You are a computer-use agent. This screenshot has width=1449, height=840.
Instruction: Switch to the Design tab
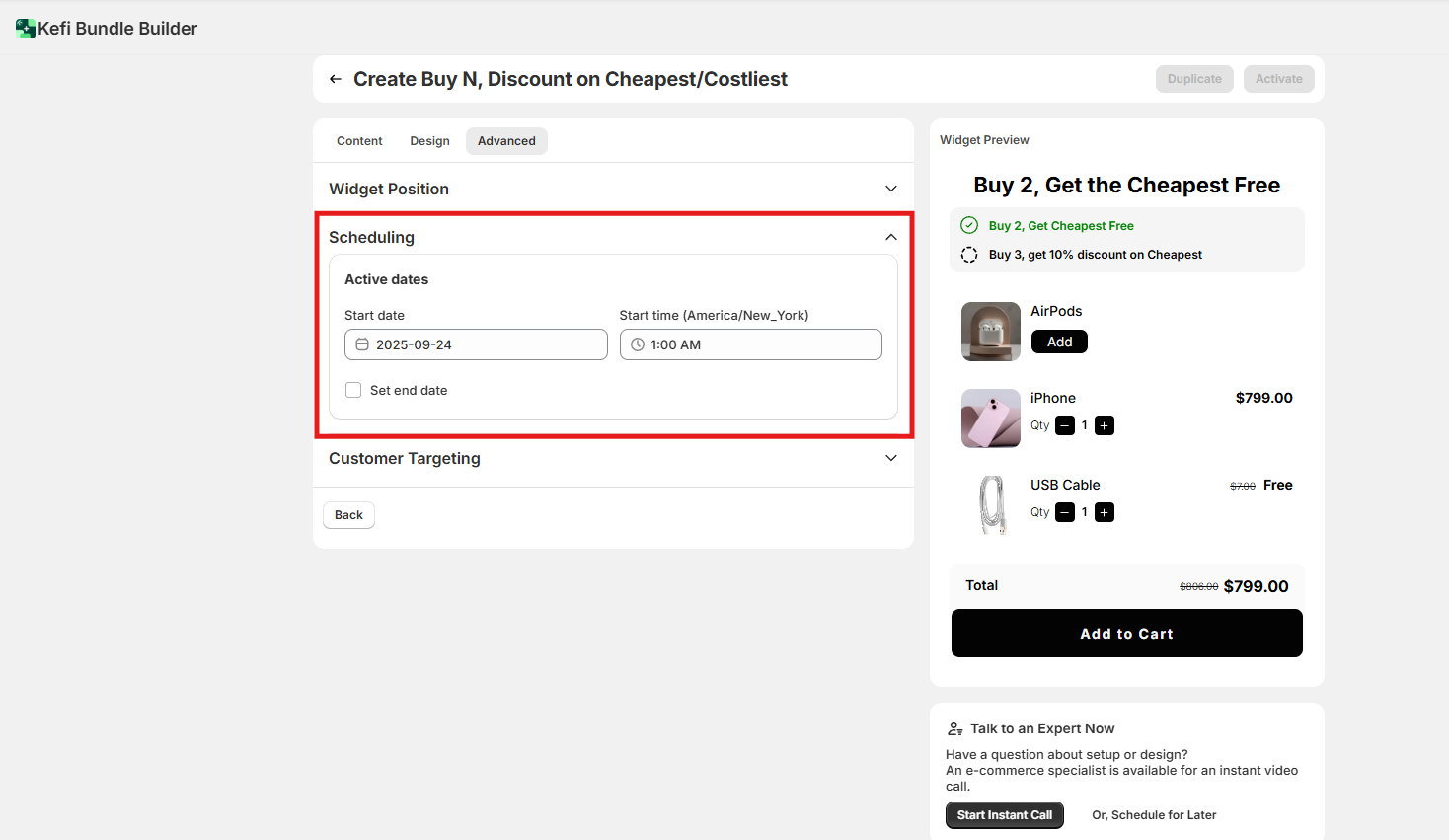(429, 141)
